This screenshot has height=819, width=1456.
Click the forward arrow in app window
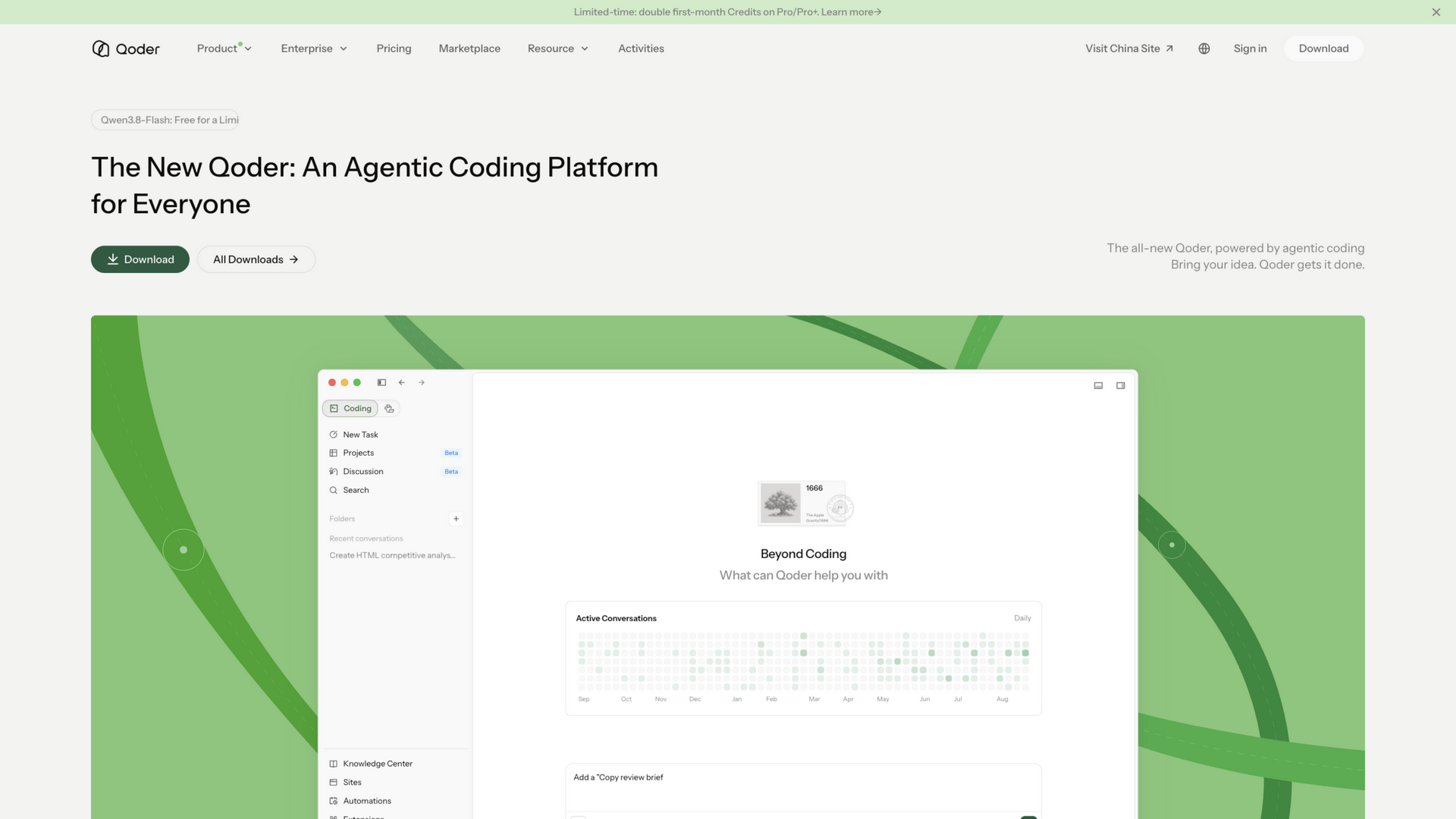coord(422,383)
